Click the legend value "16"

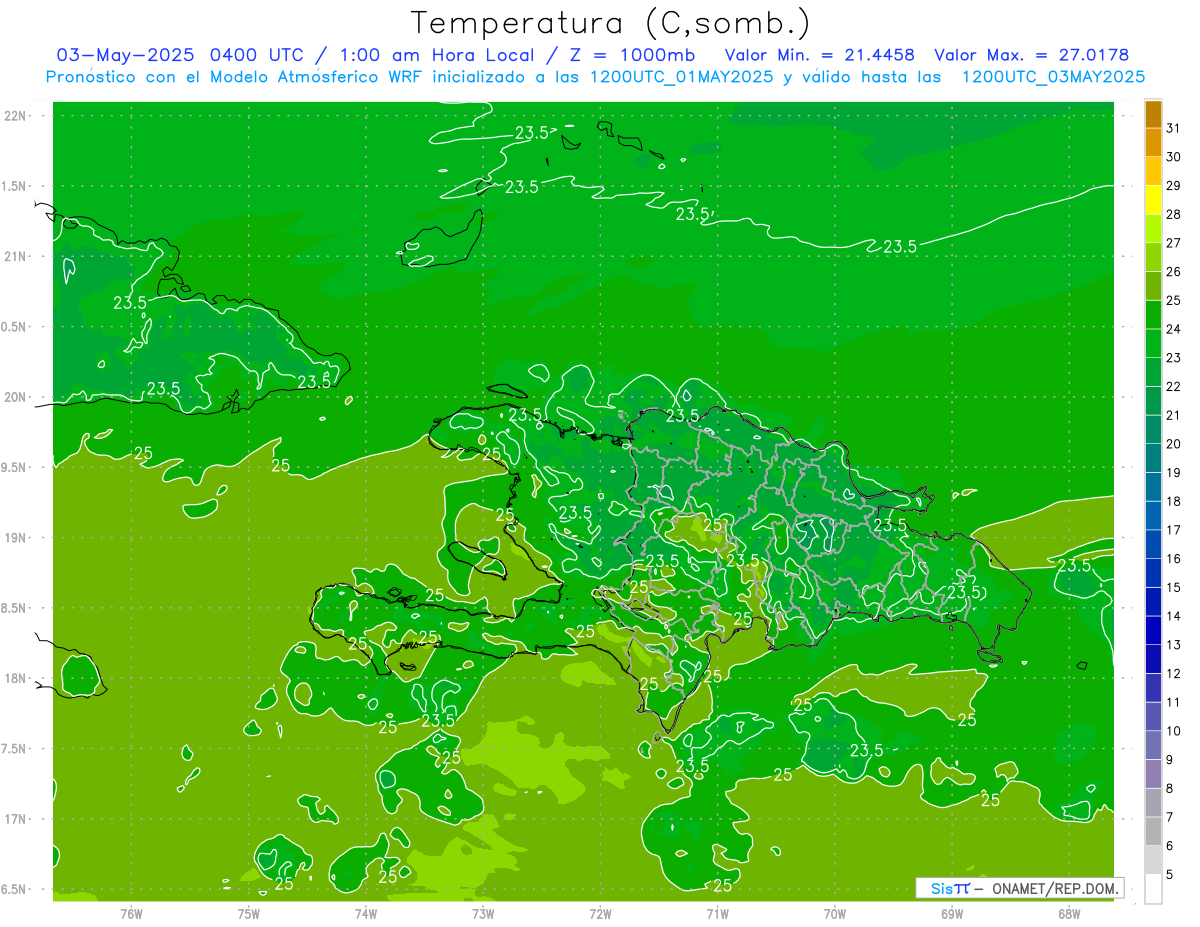tap(1174, 559)
